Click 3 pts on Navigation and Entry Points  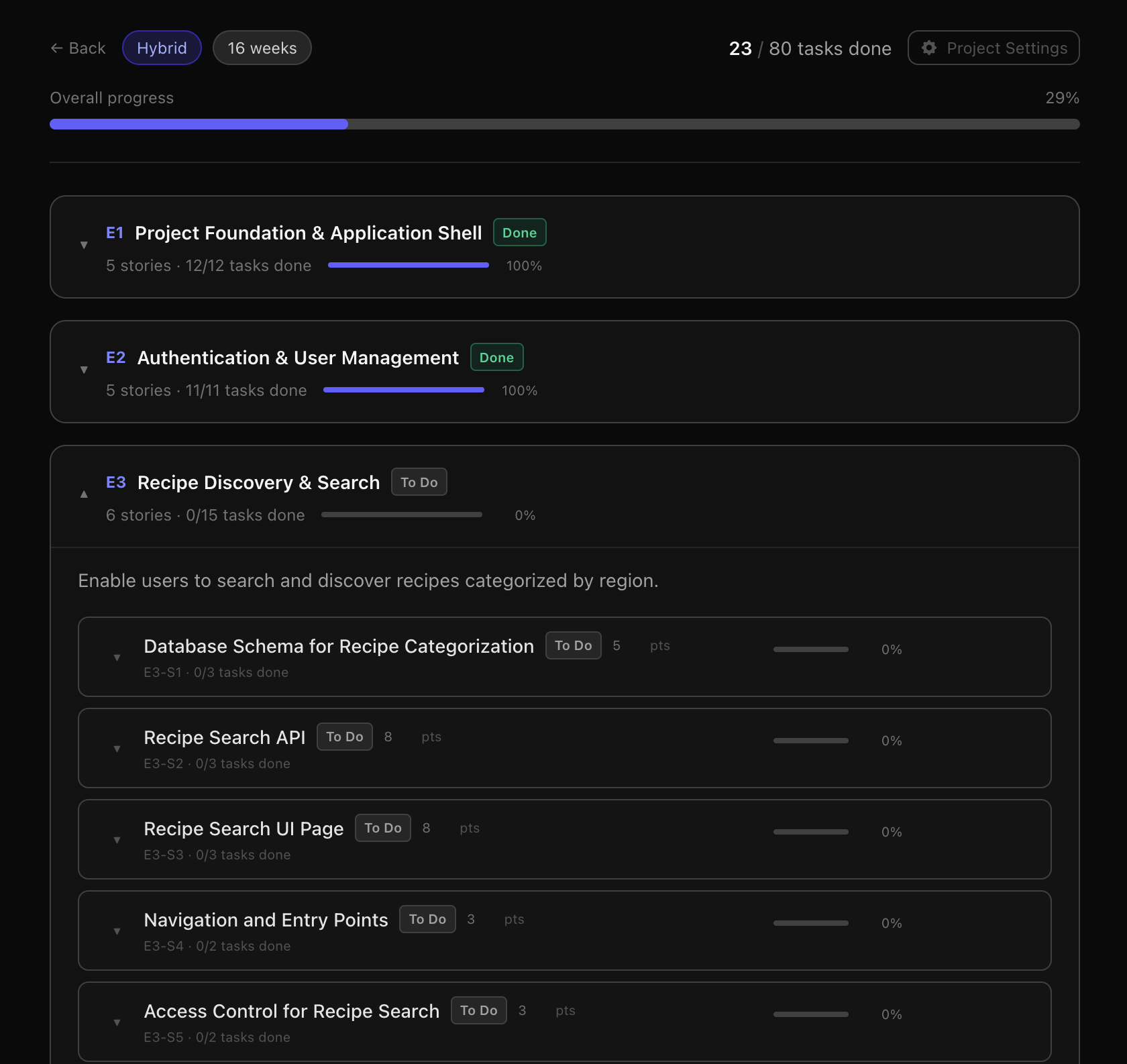pyautogui.click(x=496, y=919)
